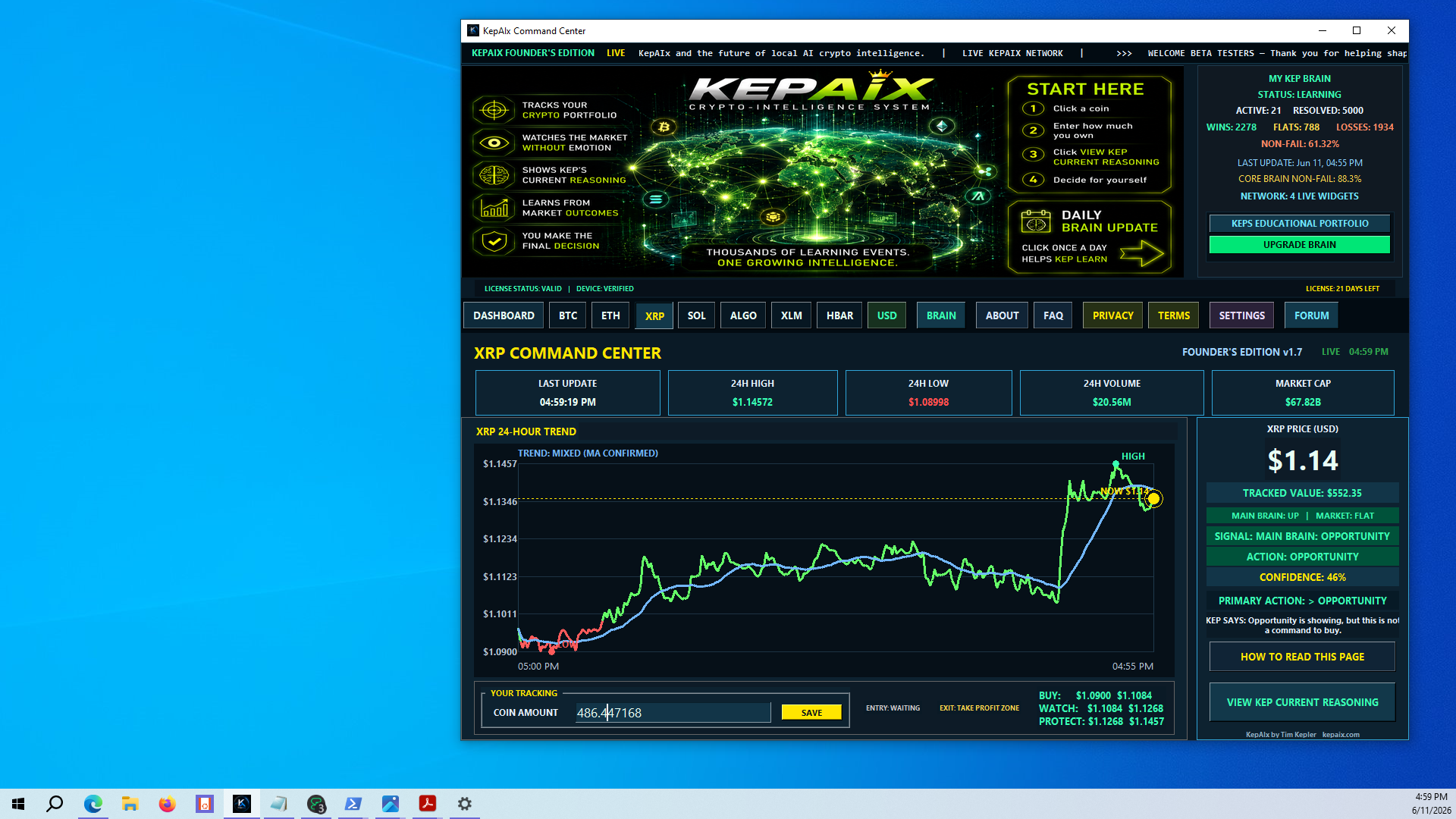Click the brain reasoning icon in banner
Viewport: 1456px width, 819px height.
click(x=494, y=175)
